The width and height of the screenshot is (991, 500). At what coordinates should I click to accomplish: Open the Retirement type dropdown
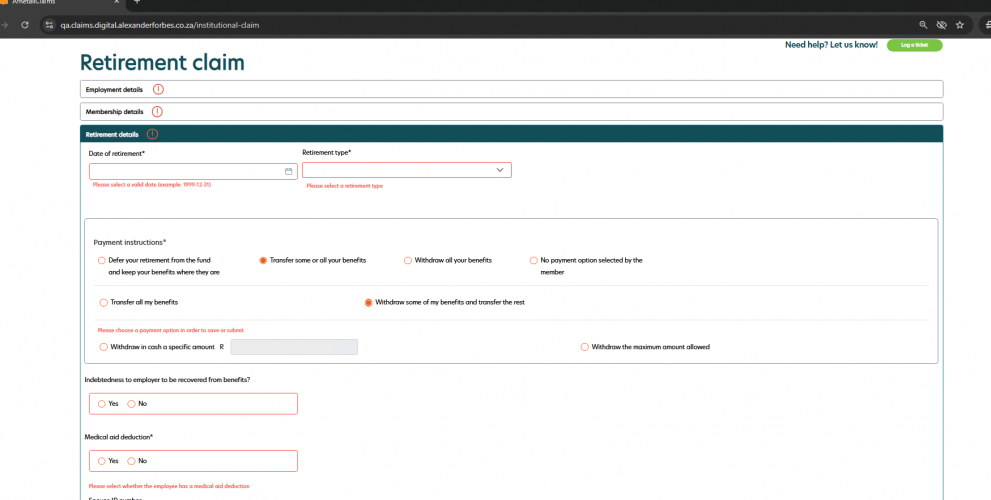[x=406, y=170]
